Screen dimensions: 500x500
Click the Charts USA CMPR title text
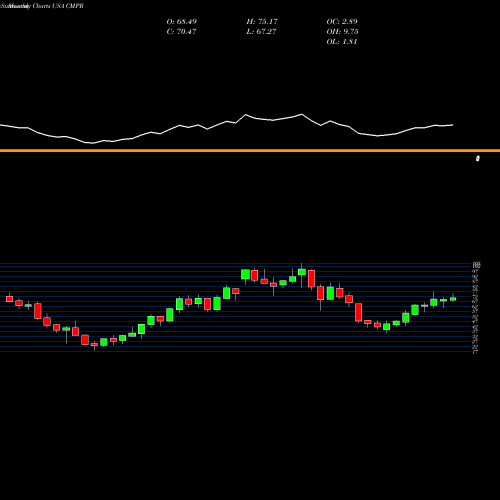[x=58, y=6]
